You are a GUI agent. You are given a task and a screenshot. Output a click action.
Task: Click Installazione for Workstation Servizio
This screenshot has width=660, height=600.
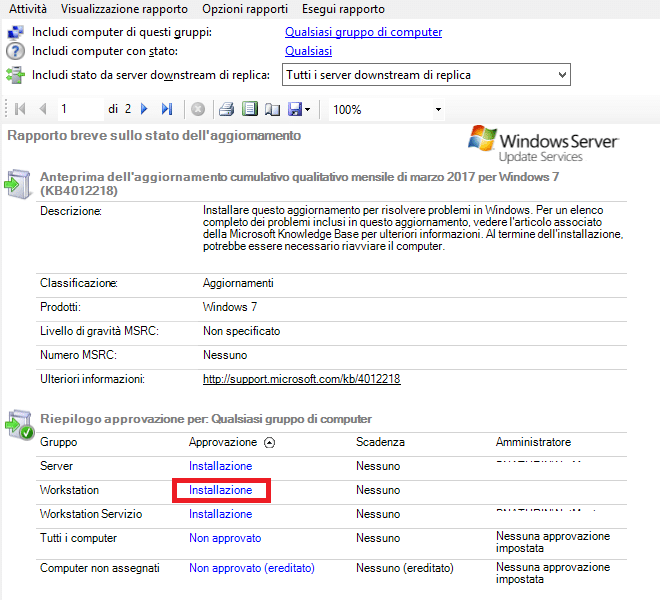221,514
